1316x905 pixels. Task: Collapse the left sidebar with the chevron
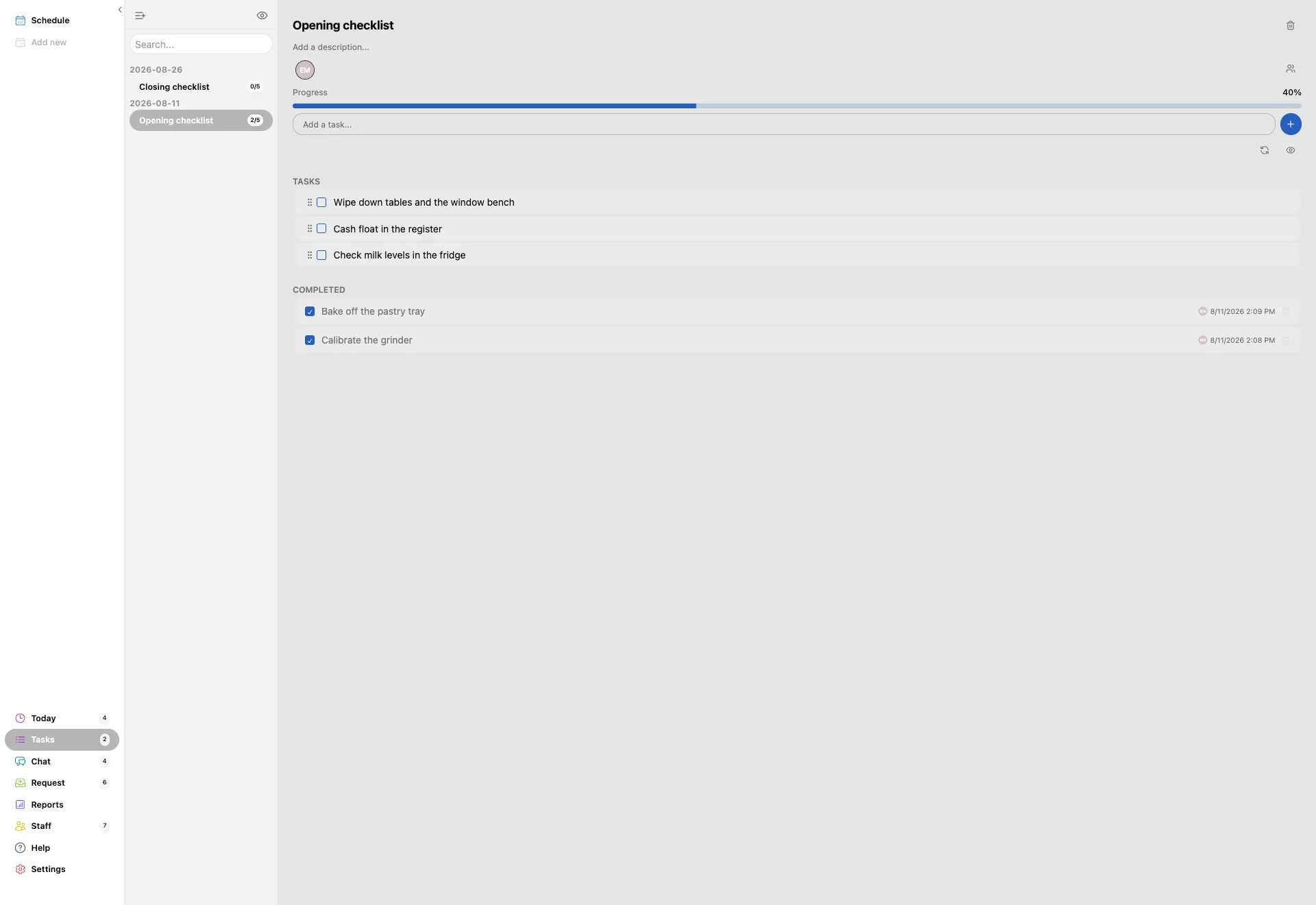120,10
